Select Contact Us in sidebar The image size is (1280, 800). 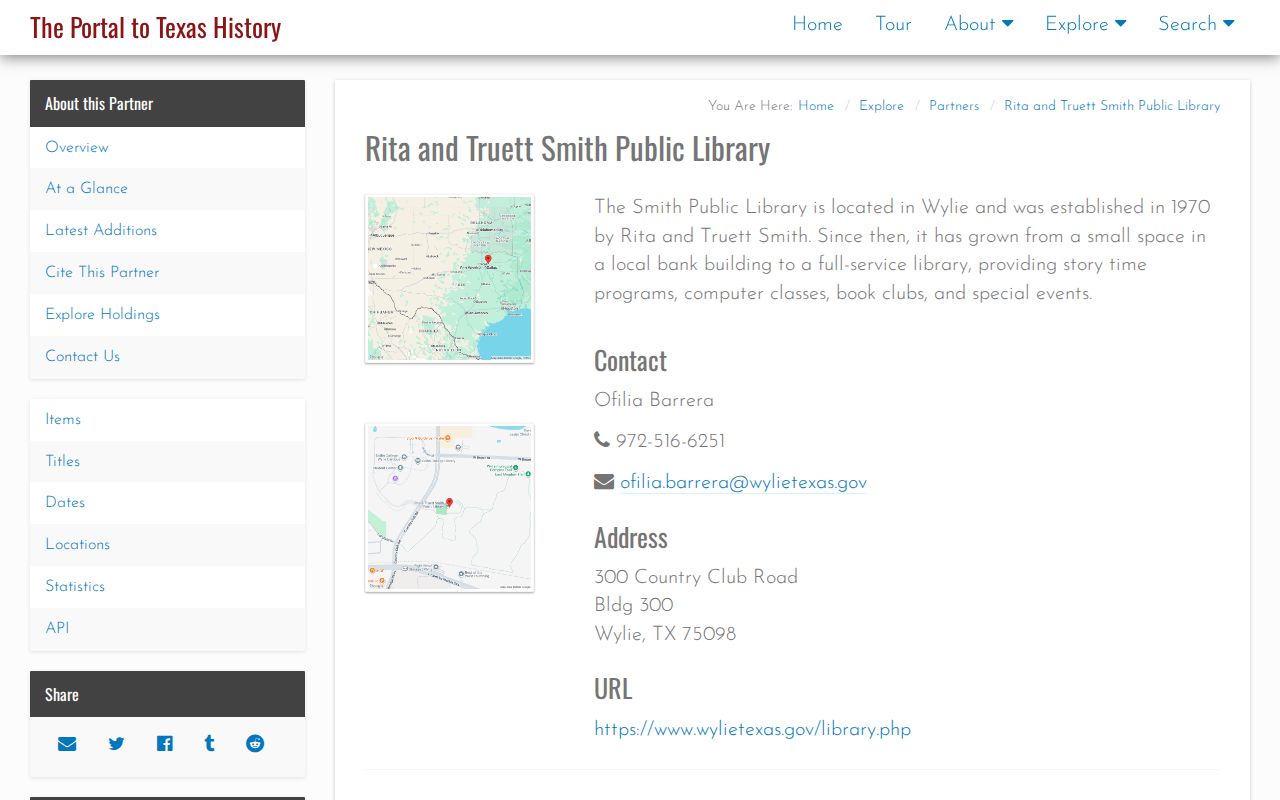[x=167, y=356]
